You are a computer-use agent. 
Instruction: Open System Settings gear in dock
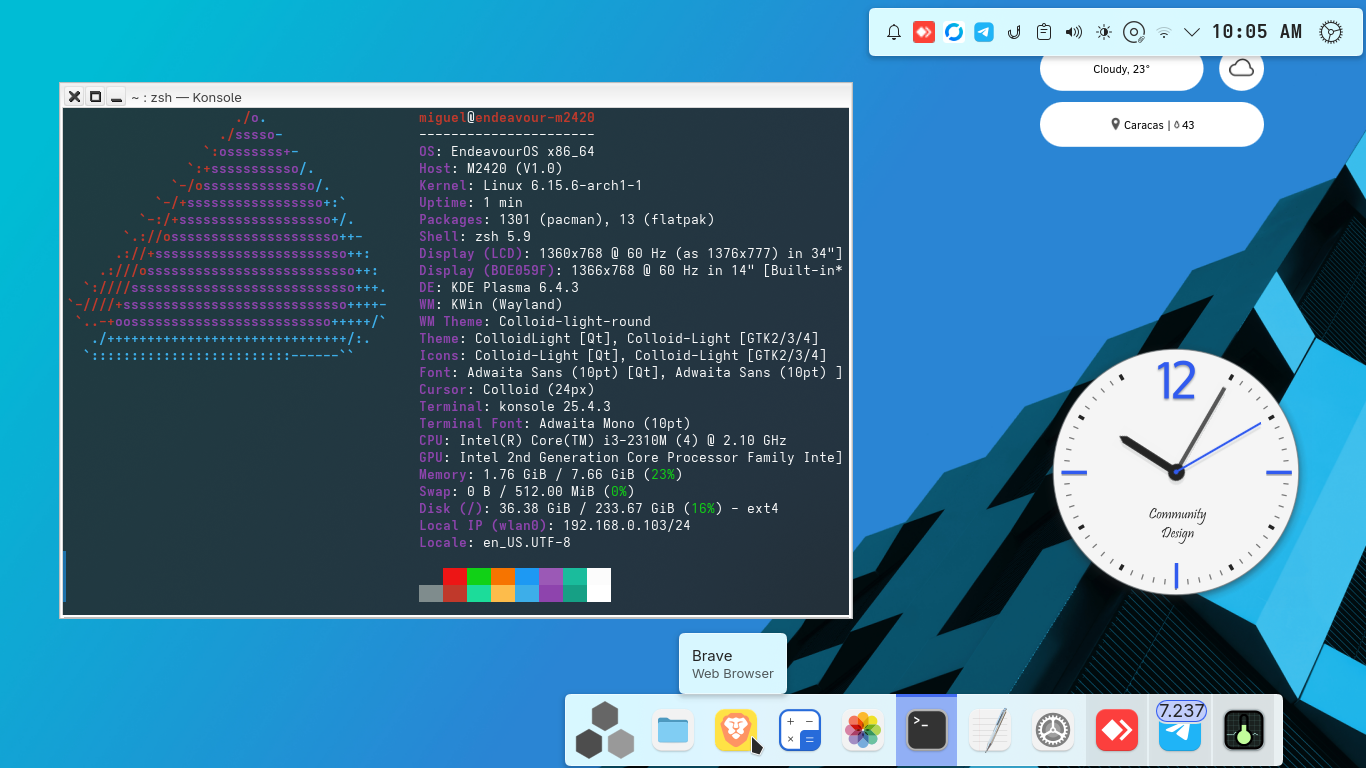click(1052, 730)
